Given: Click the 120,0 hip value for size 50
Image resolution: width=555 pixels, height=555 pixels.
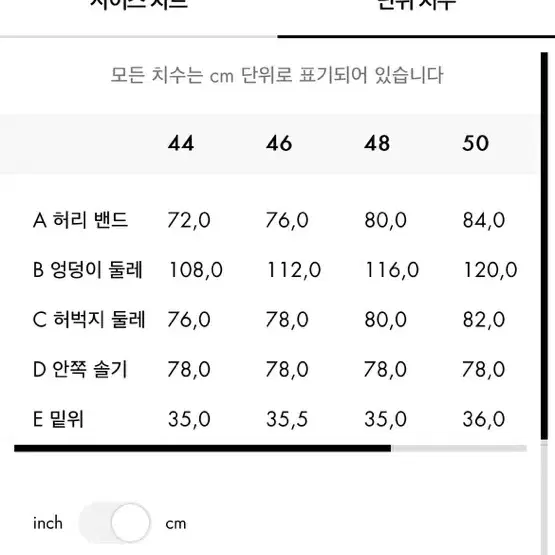Looking at the screenshot, I should pos(490,270).
